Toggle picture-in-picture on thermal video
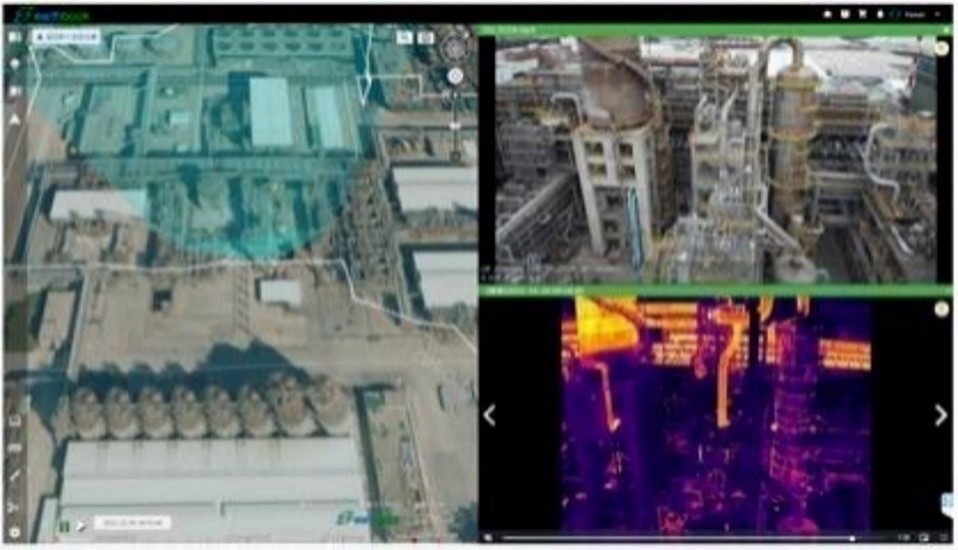Viewport: 958px width, 550px height. coord(924,538)
